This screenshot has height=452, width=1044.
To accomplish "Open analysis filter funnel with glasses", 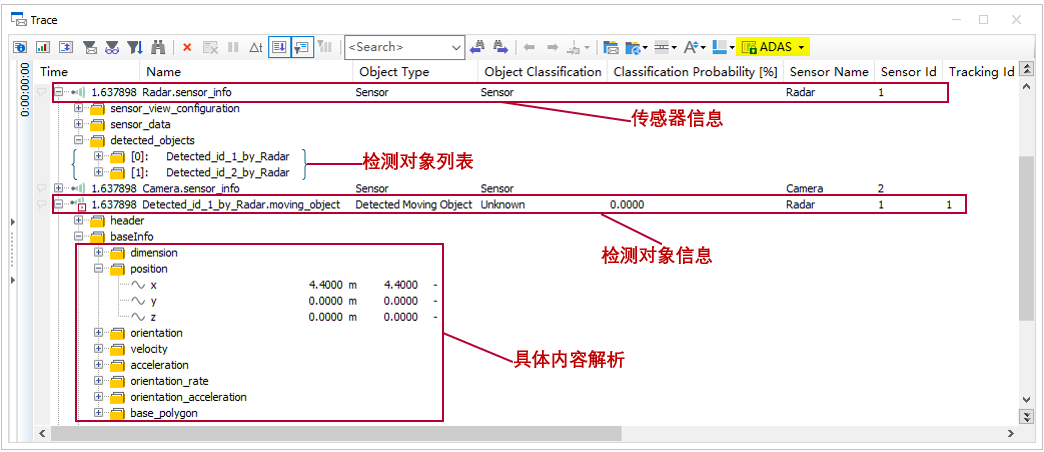I will [x=112, y=47].
